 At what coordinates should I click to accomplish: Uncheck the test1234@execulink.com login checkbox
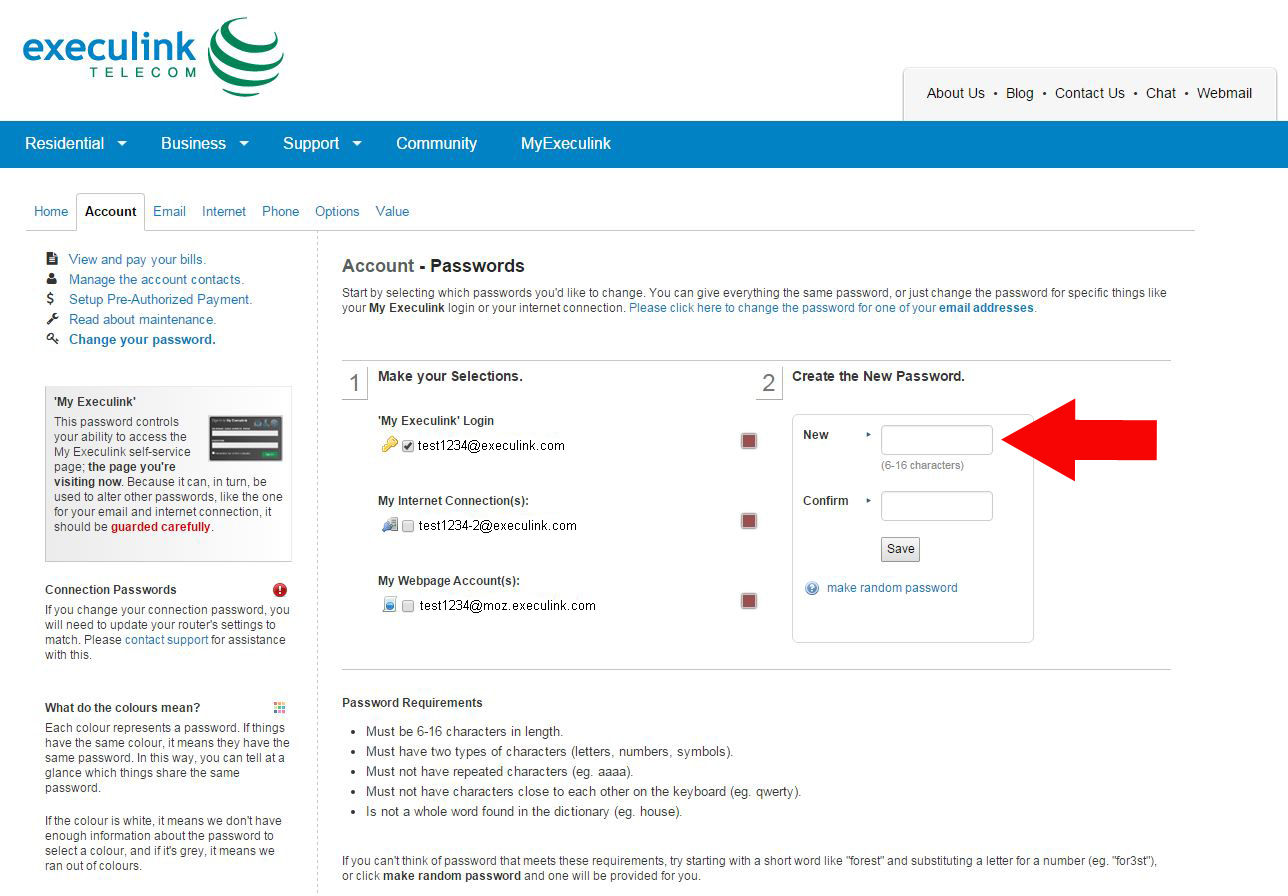pyautogui.click(x=408, y=446)
